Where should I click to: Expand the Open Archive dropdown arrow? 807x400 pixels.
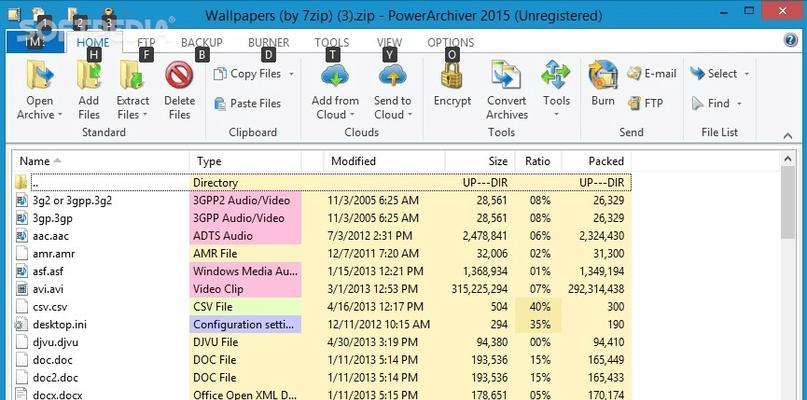click(x=60, y=115)
